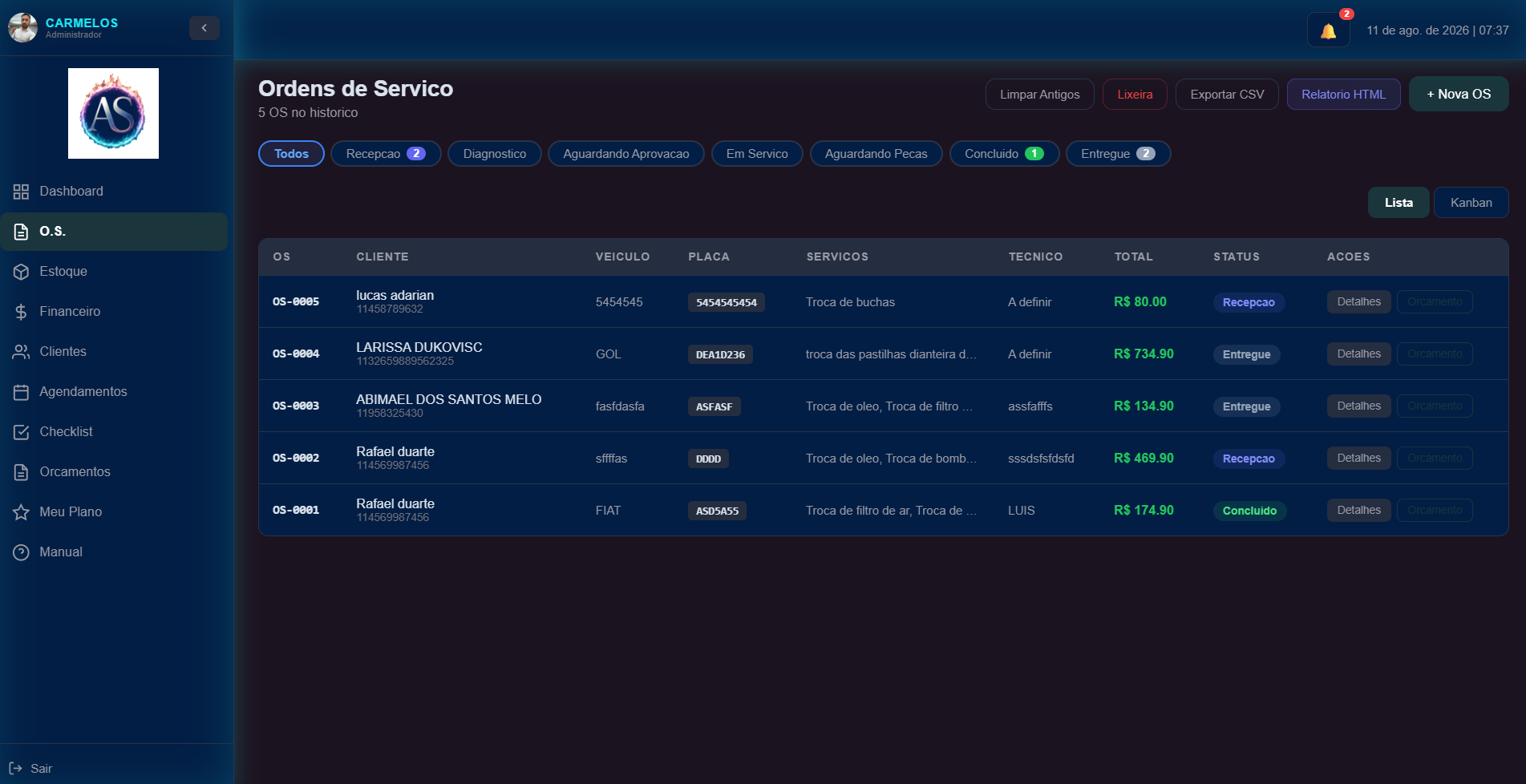1526x784 pixels.
Task: Click Orcamento for OS-0003
Action: pyautogui.click(x=1435, y=406)
